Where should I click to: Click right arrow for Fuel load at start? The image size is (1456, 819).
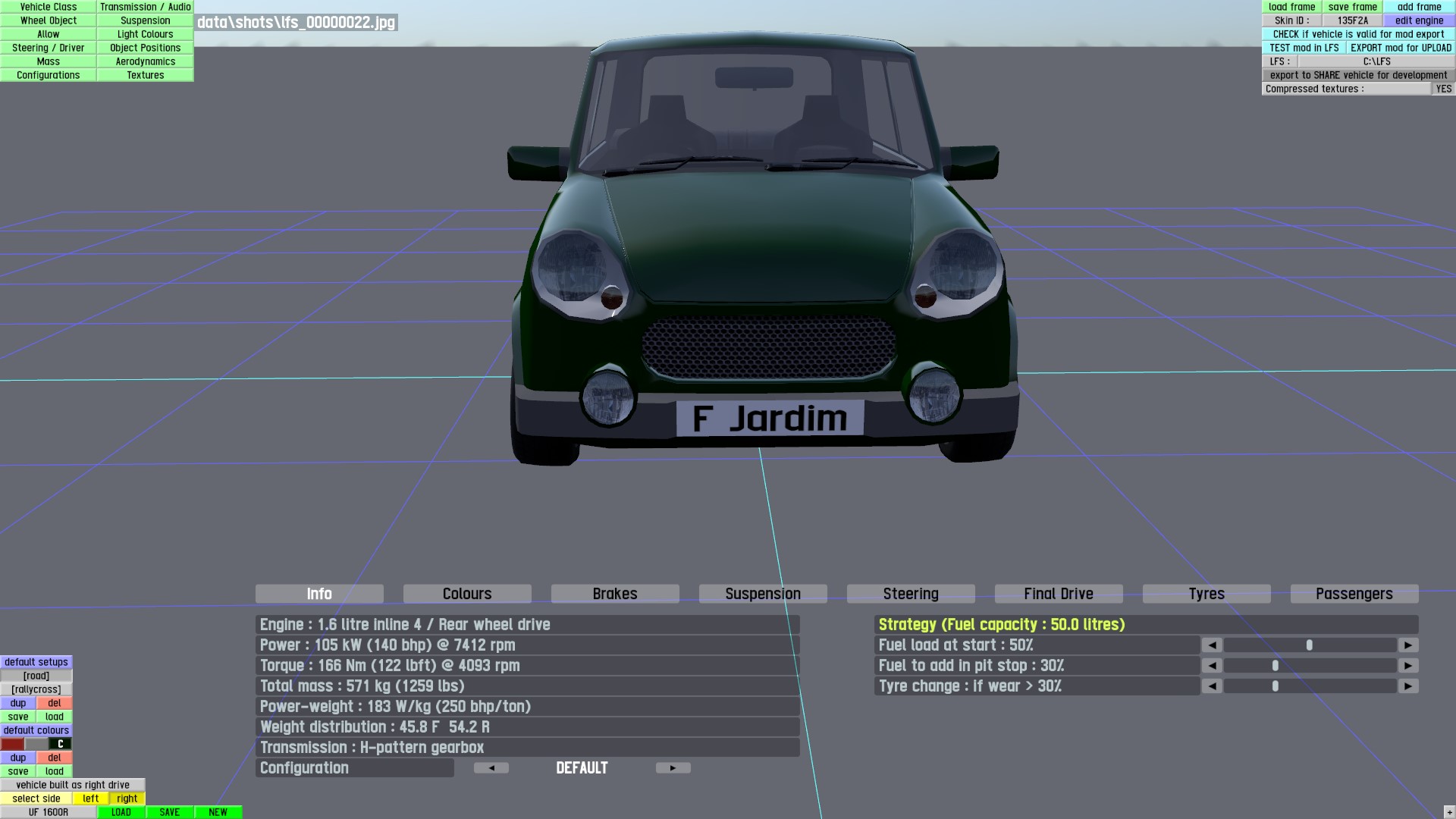1408,645
